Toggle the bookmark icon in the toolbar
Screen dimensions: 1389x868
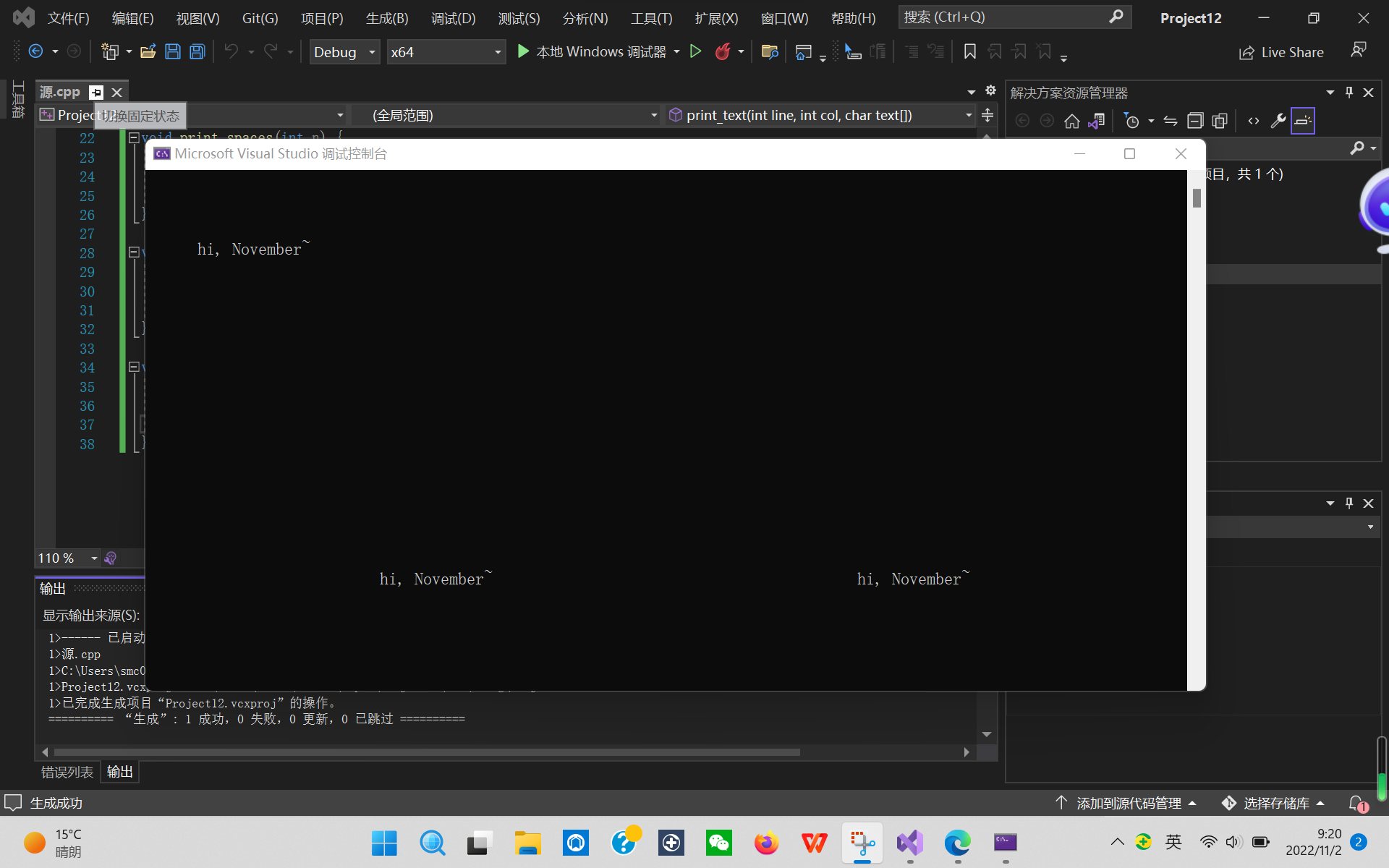click(x=969, y=51)
